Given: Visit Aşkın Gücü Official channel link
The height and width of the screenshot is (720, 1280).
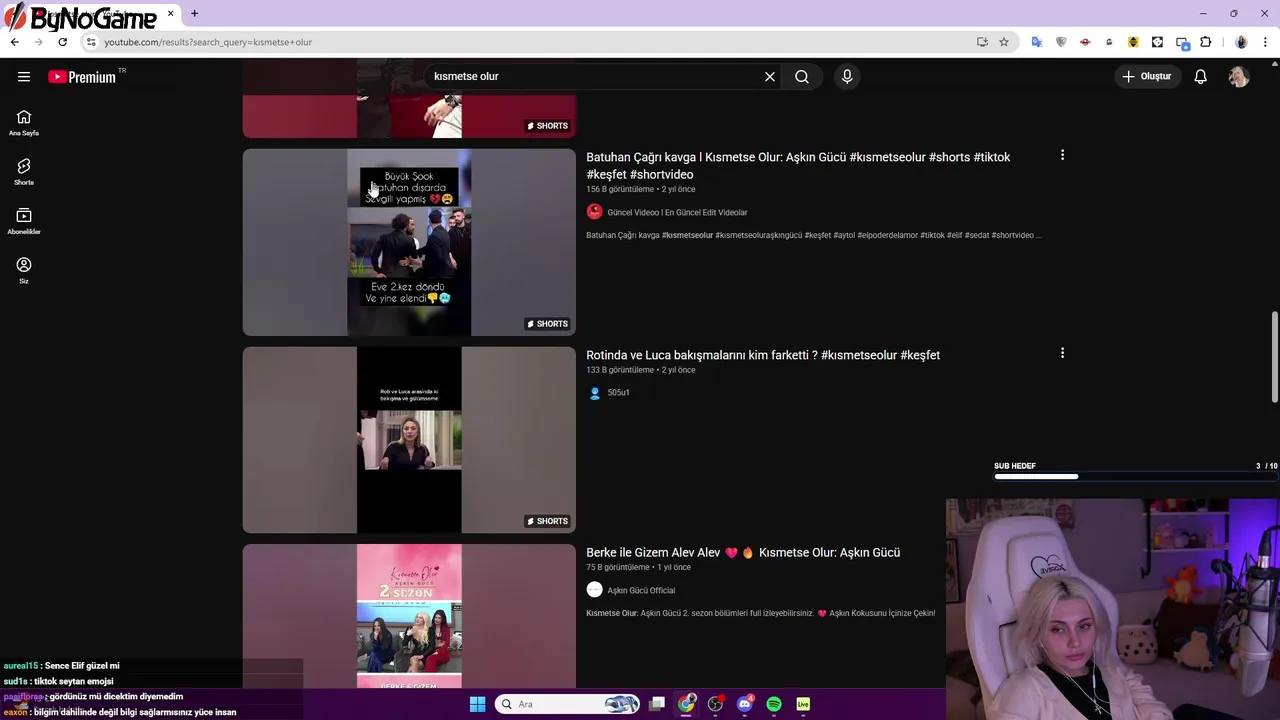Looking at the screenshot, I should tap(641, 591).
